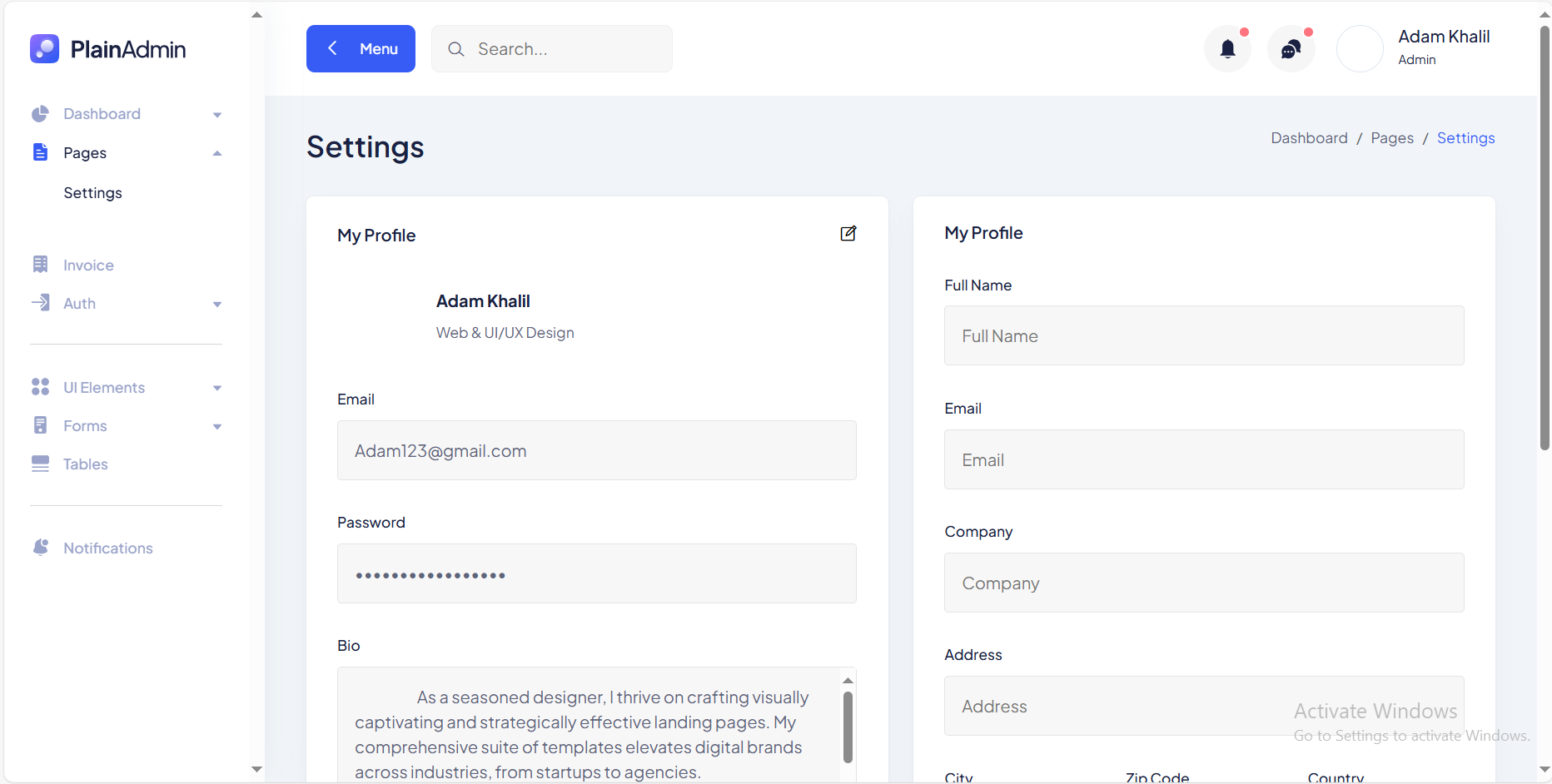This screenshot has width=1552, height=784.
Task: Open the Forms menu item
Action: point(85,426)
